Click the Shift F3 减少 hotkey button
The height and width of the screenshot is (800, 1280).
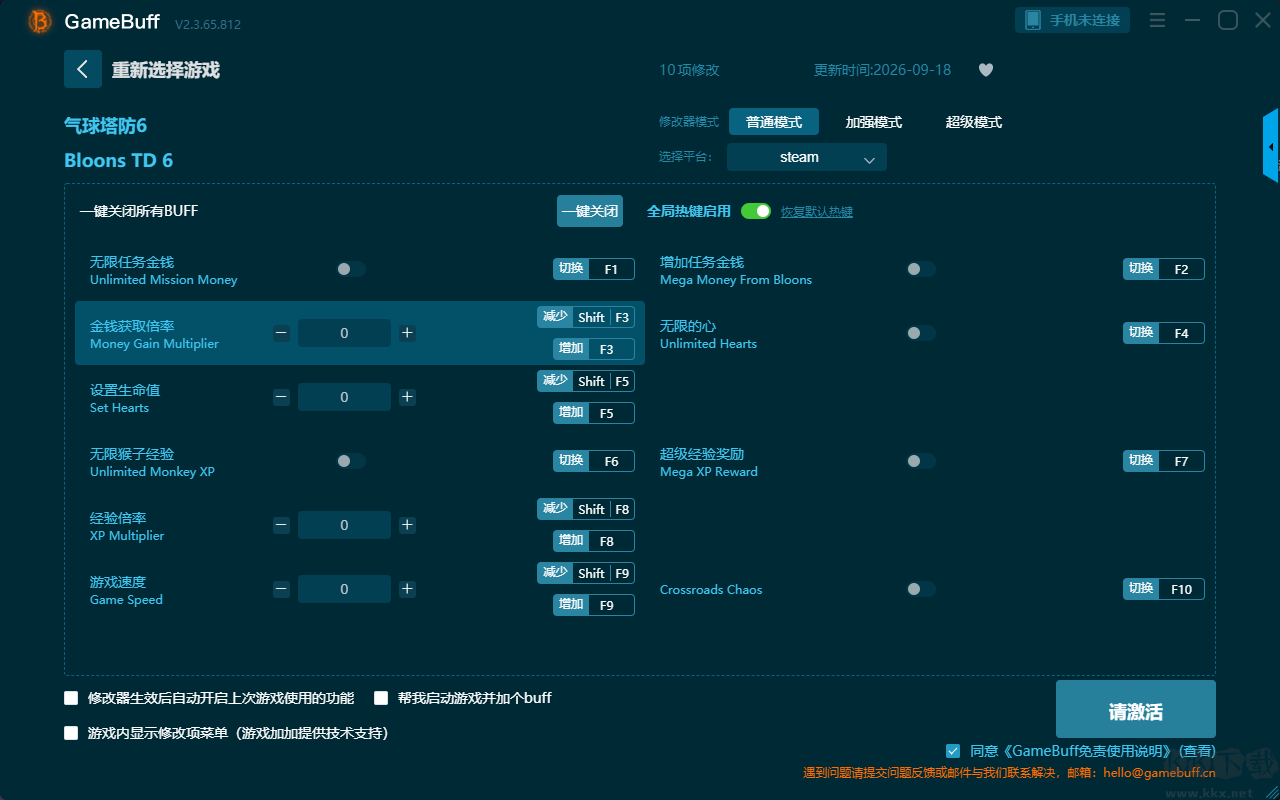pyautogui.click(x=586, y=317)
